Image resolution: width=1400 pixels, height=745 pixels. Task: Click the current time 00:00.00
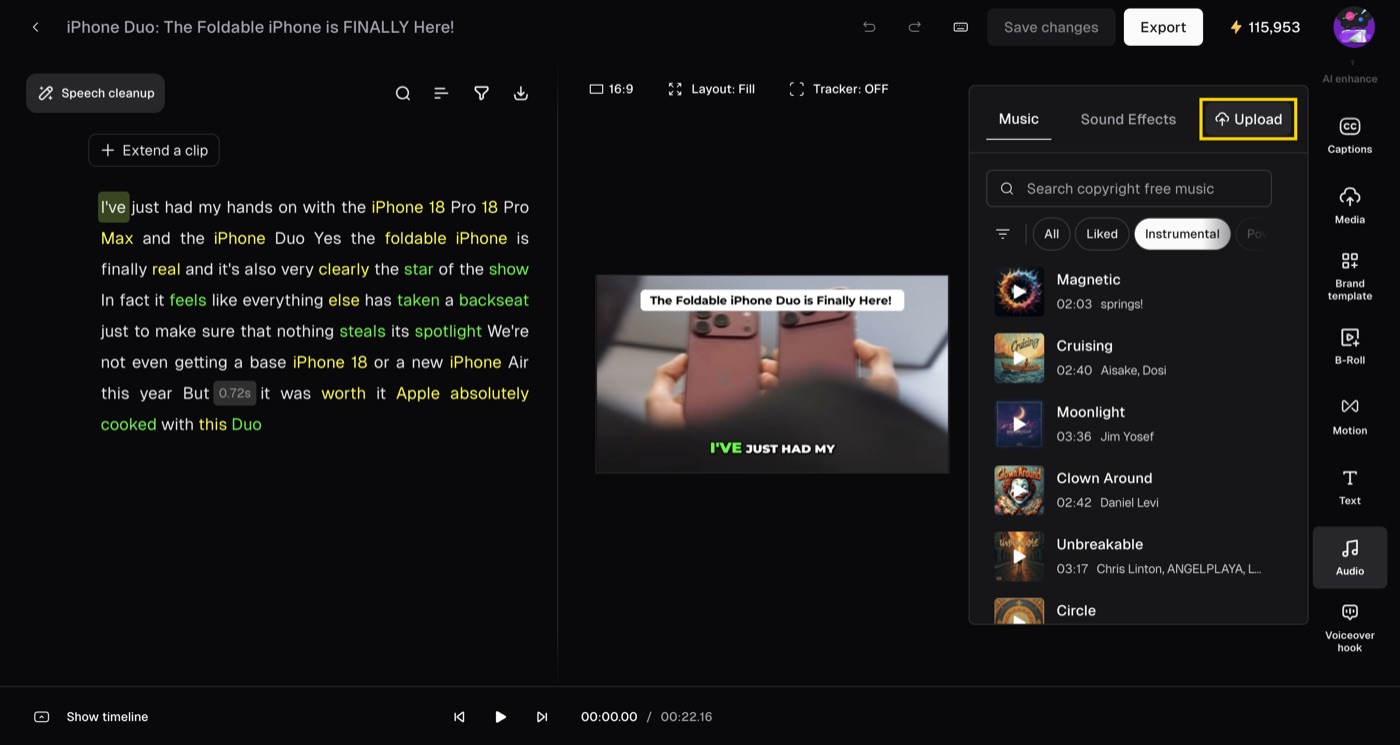(x=609, y=717)
